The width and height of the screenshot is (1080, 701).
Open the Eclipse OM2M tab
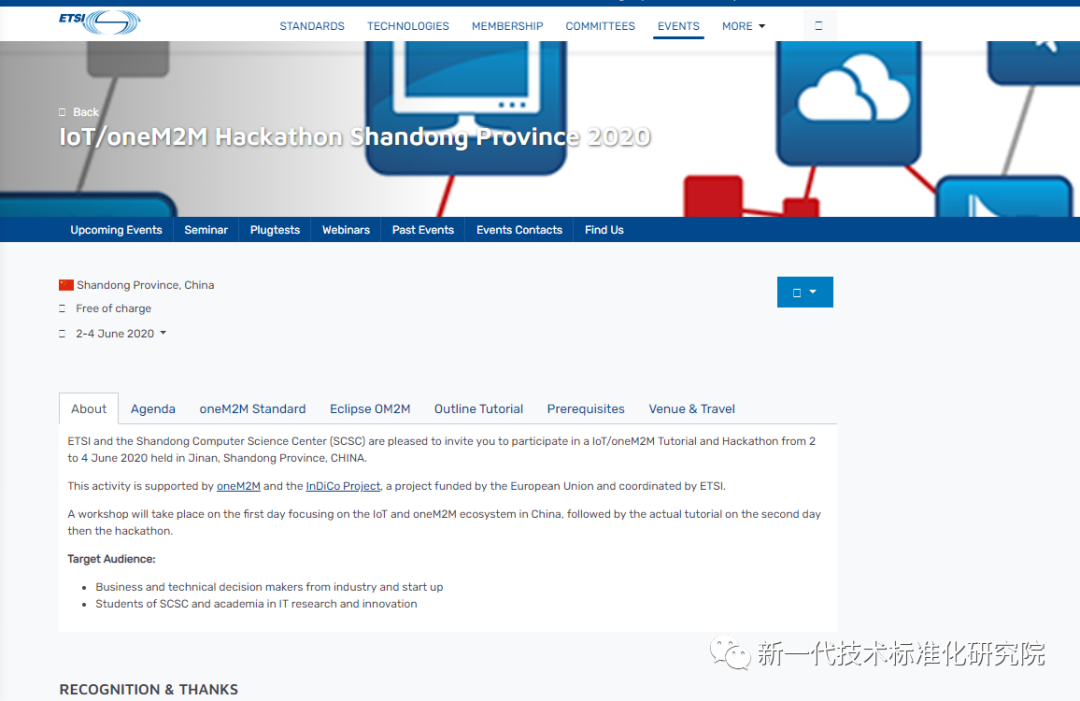tap(370, 408)
